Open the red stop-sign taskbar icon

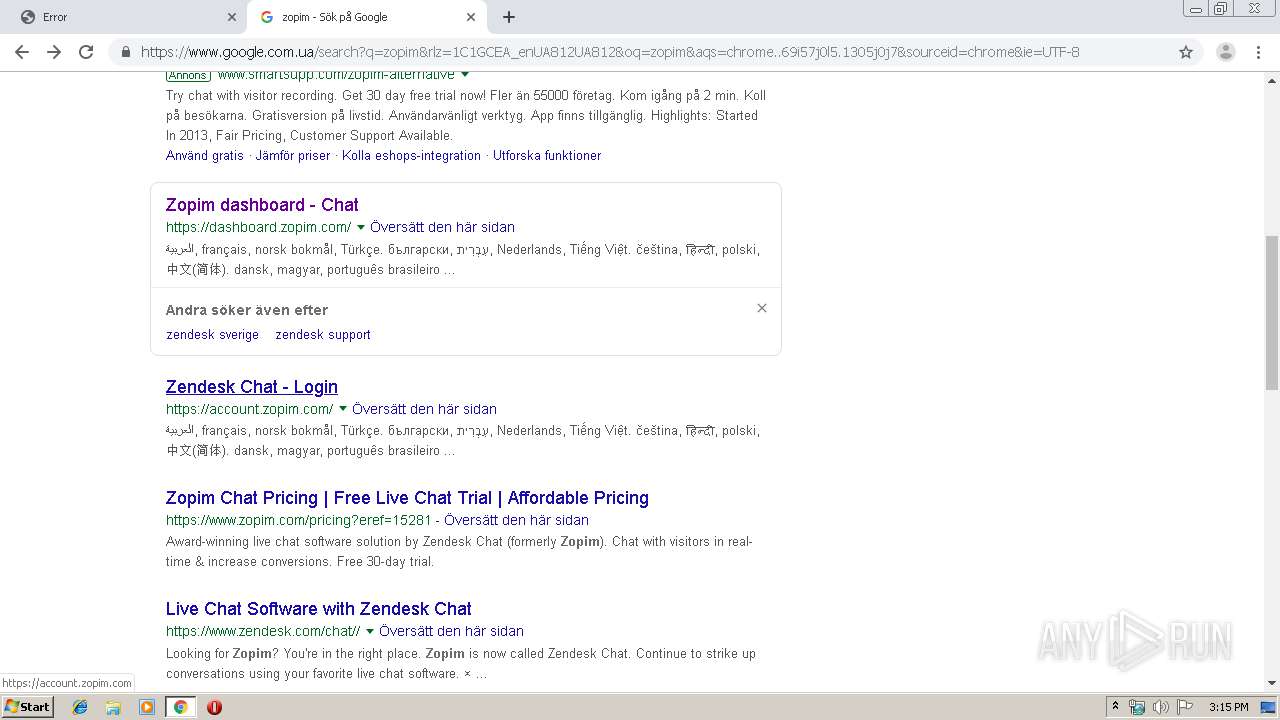pyautogui.click(x=214, y=707)
